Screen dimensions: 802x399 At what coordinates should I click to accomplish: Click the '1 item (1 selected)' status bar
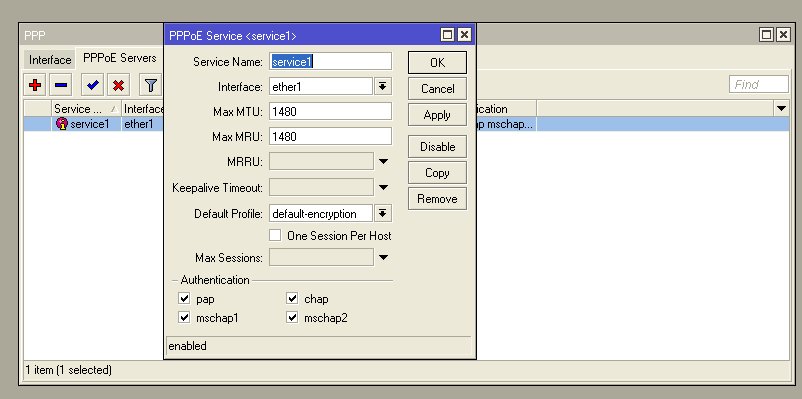(x=69, y=370)
